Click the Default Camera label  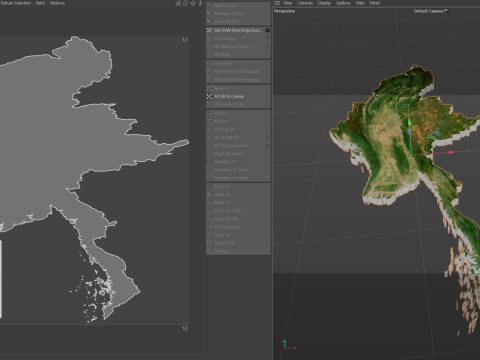click(430, 11)
